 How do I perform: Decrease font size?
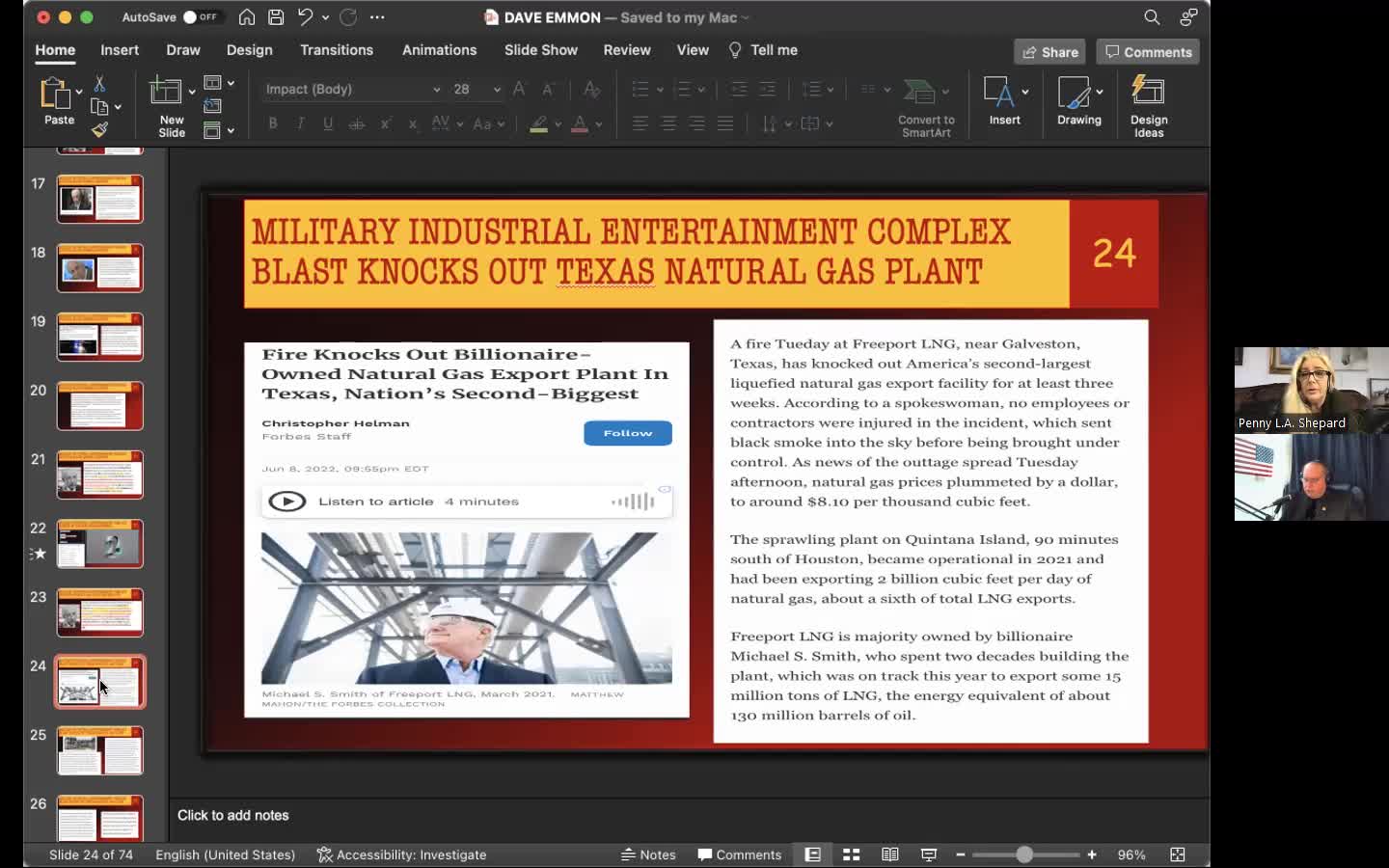pos(548,89)
